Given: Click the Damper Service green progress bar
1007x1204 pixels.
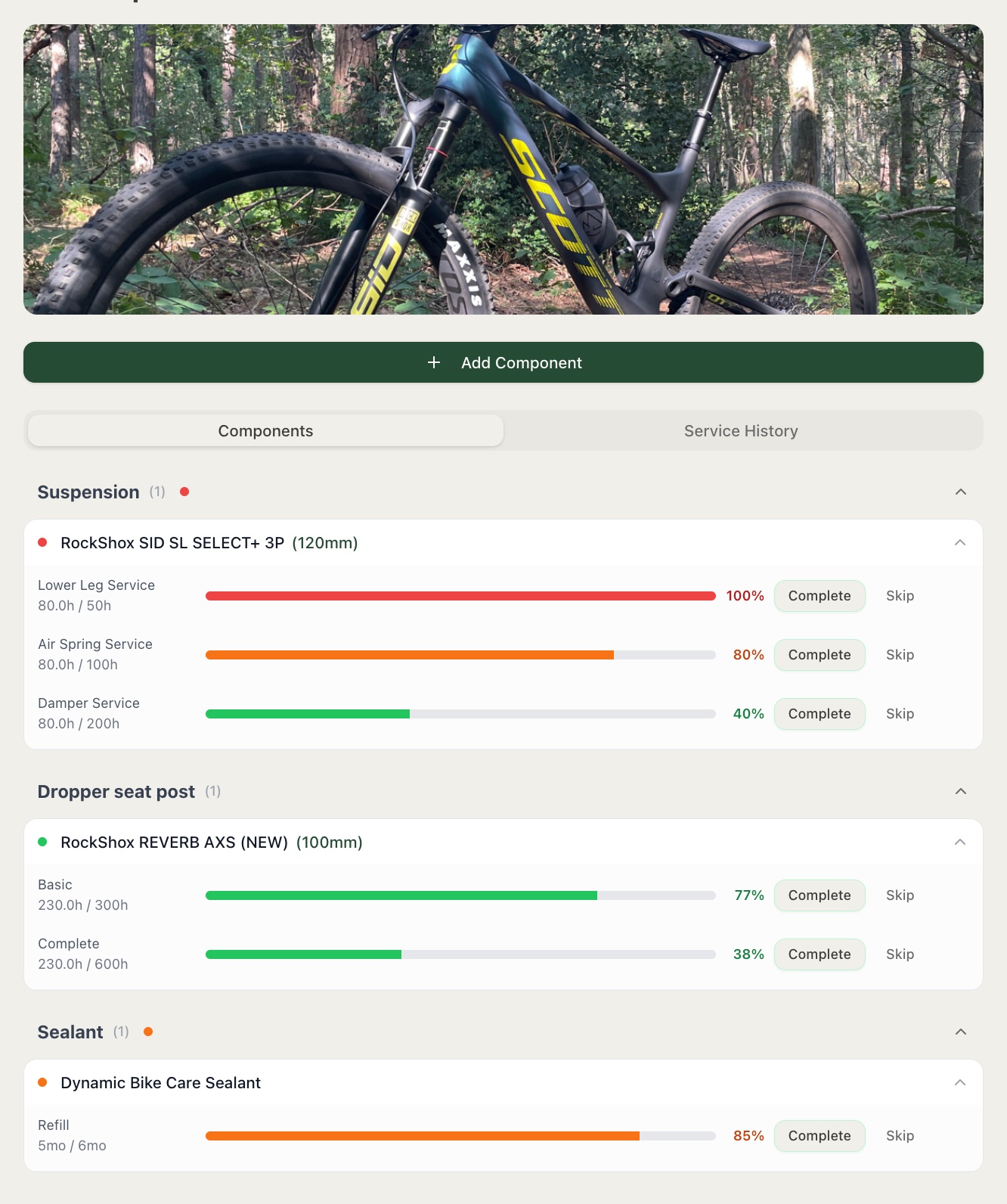Looking at the screenshot, I should [460, 714].
